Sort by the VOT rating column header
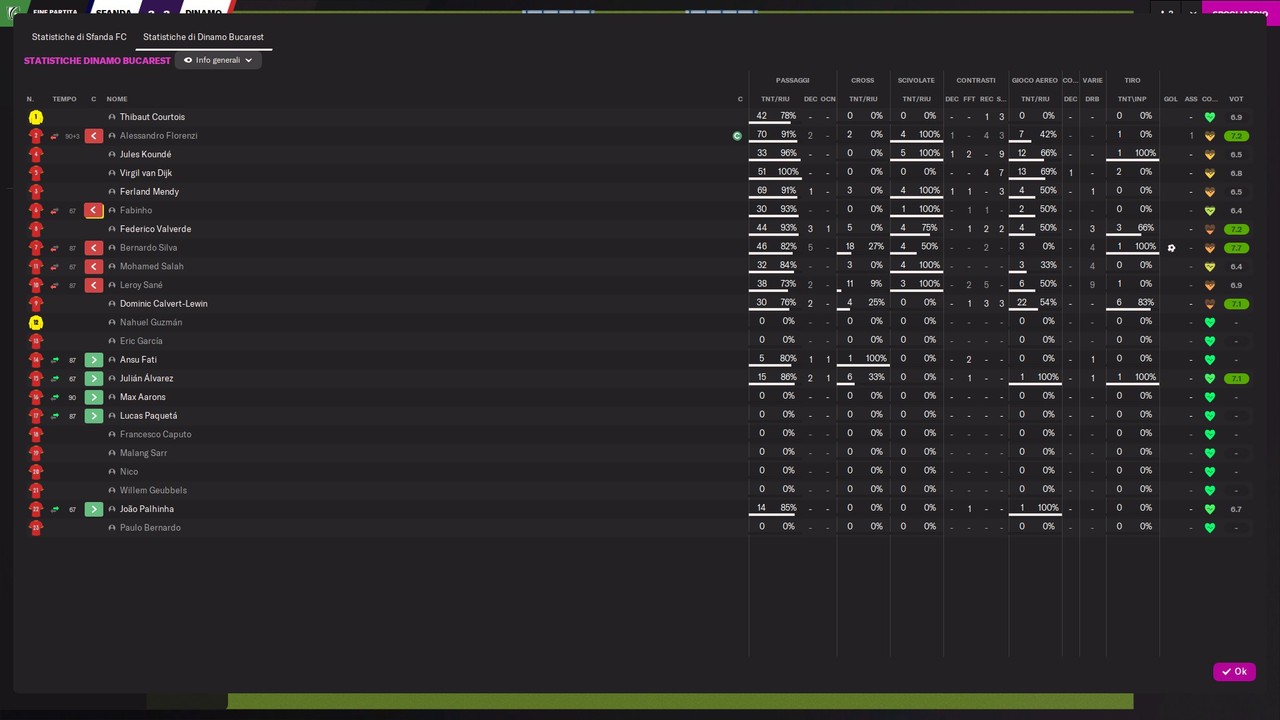The height and width of the screenshot is (720, 1280). point(1236,99)
